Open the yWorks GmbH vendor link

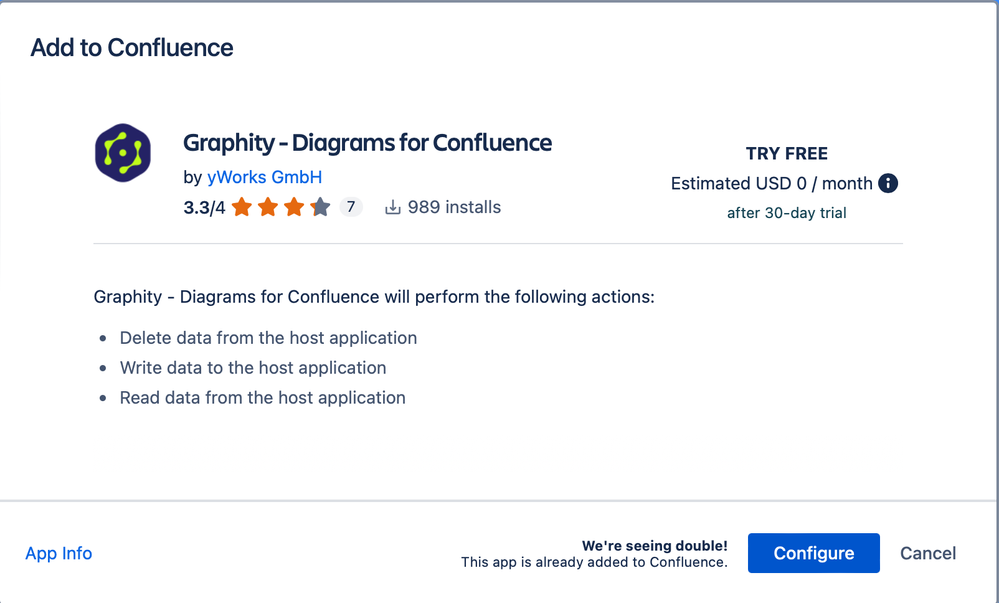coord(264,177)
